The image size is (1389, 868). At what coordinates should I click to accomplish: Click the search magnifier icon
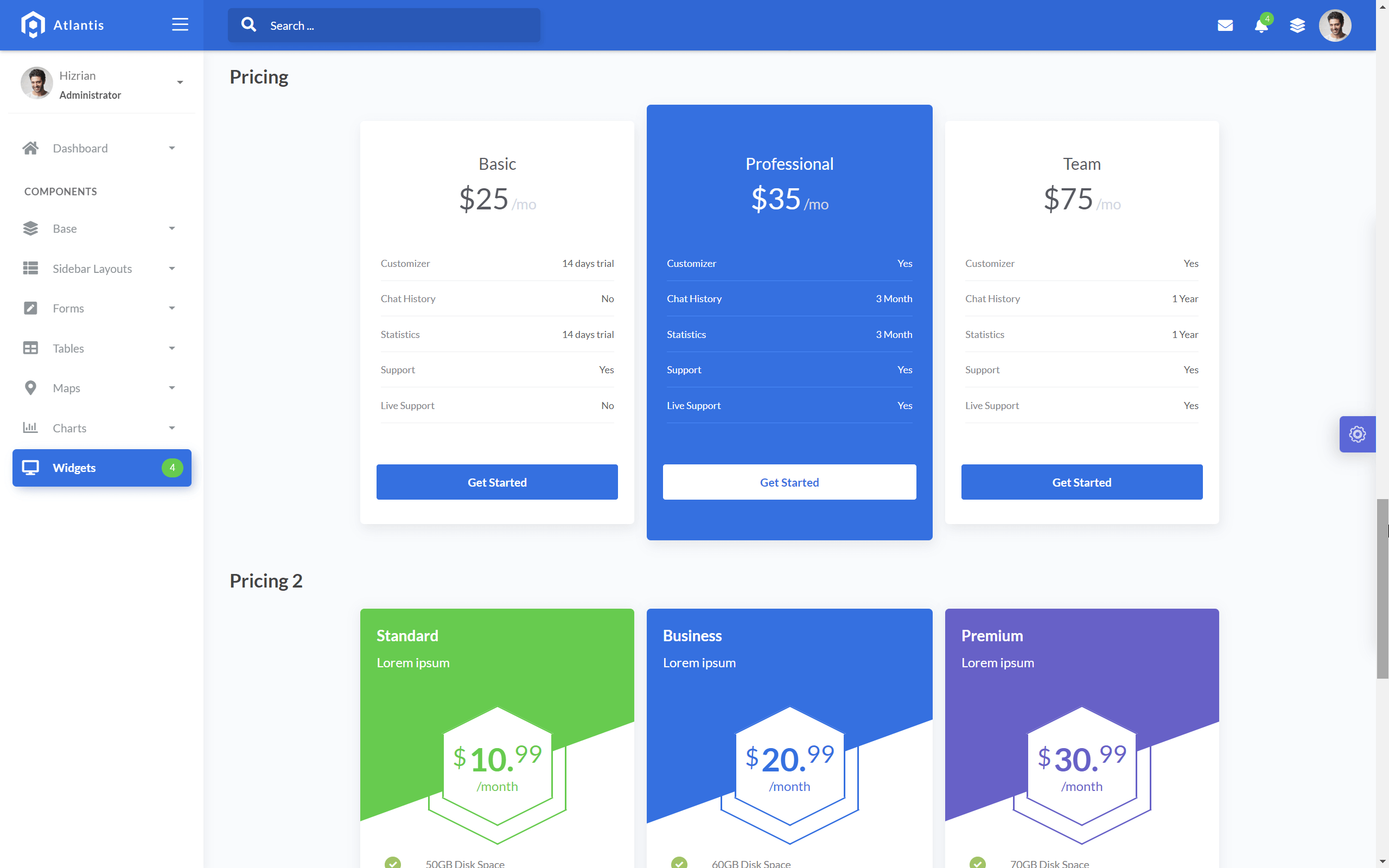coord(249,25)
